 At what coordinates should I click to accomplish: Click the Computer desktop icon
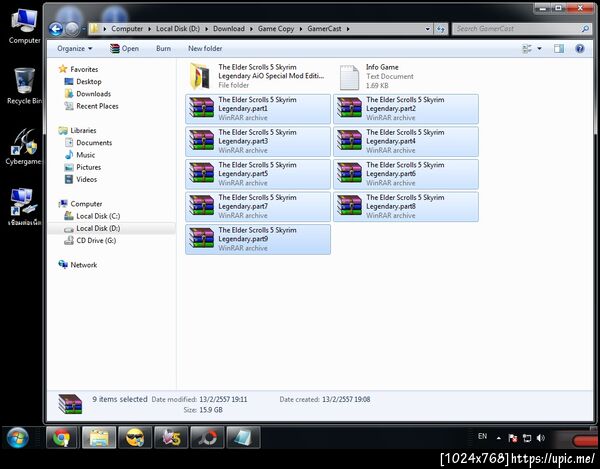click(x=24, y=26)
